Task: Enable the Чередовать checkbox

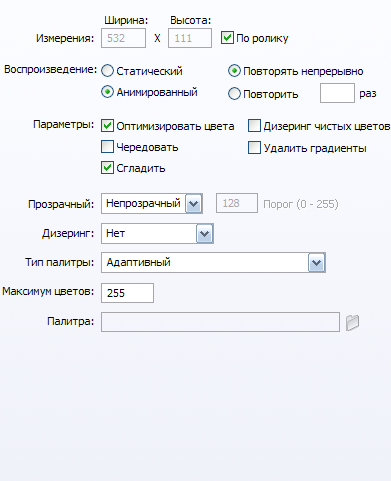Action: [107, 147]
